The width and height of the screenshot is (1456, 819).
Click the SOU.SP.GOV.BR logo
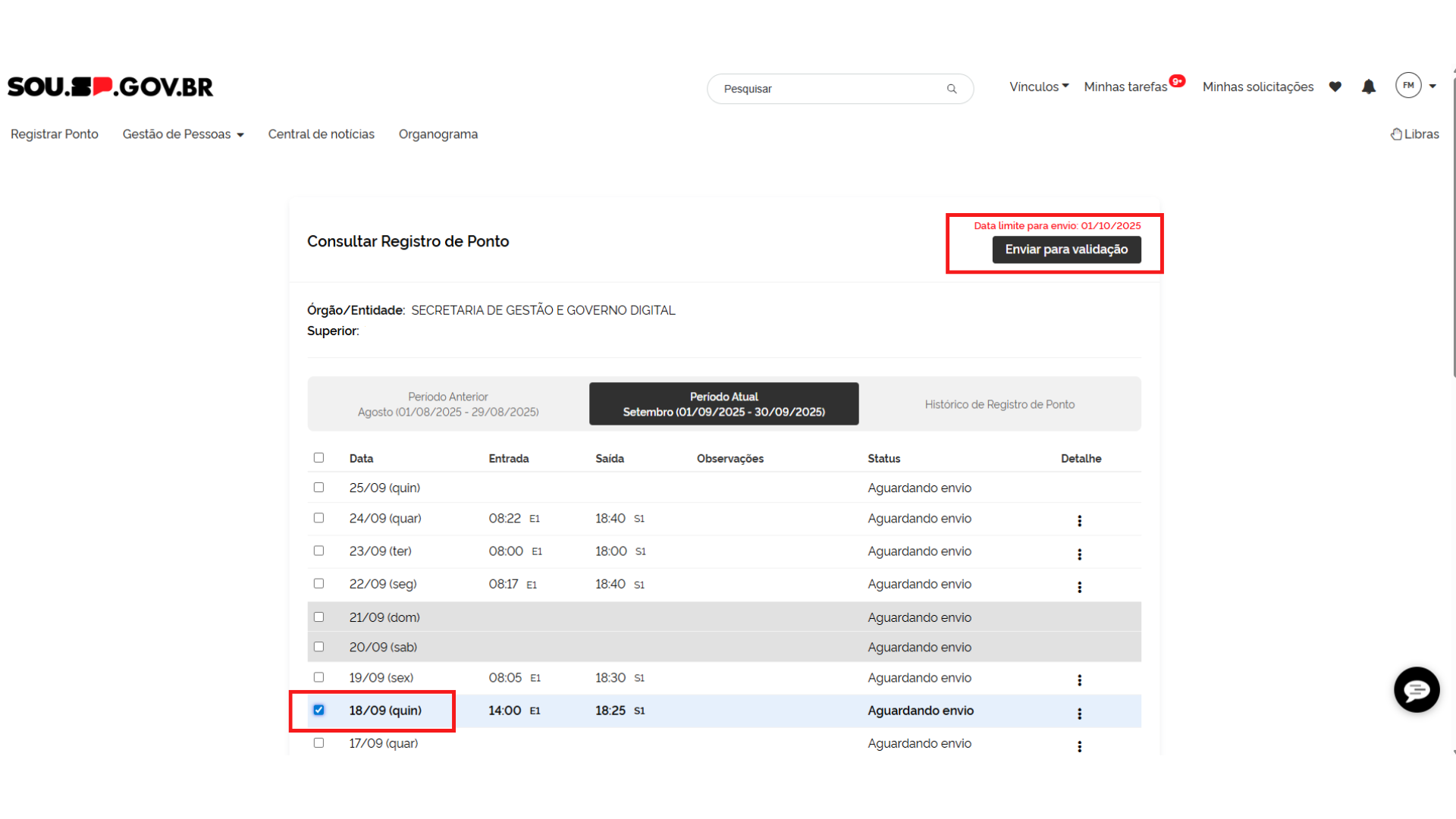coord(111,87)
